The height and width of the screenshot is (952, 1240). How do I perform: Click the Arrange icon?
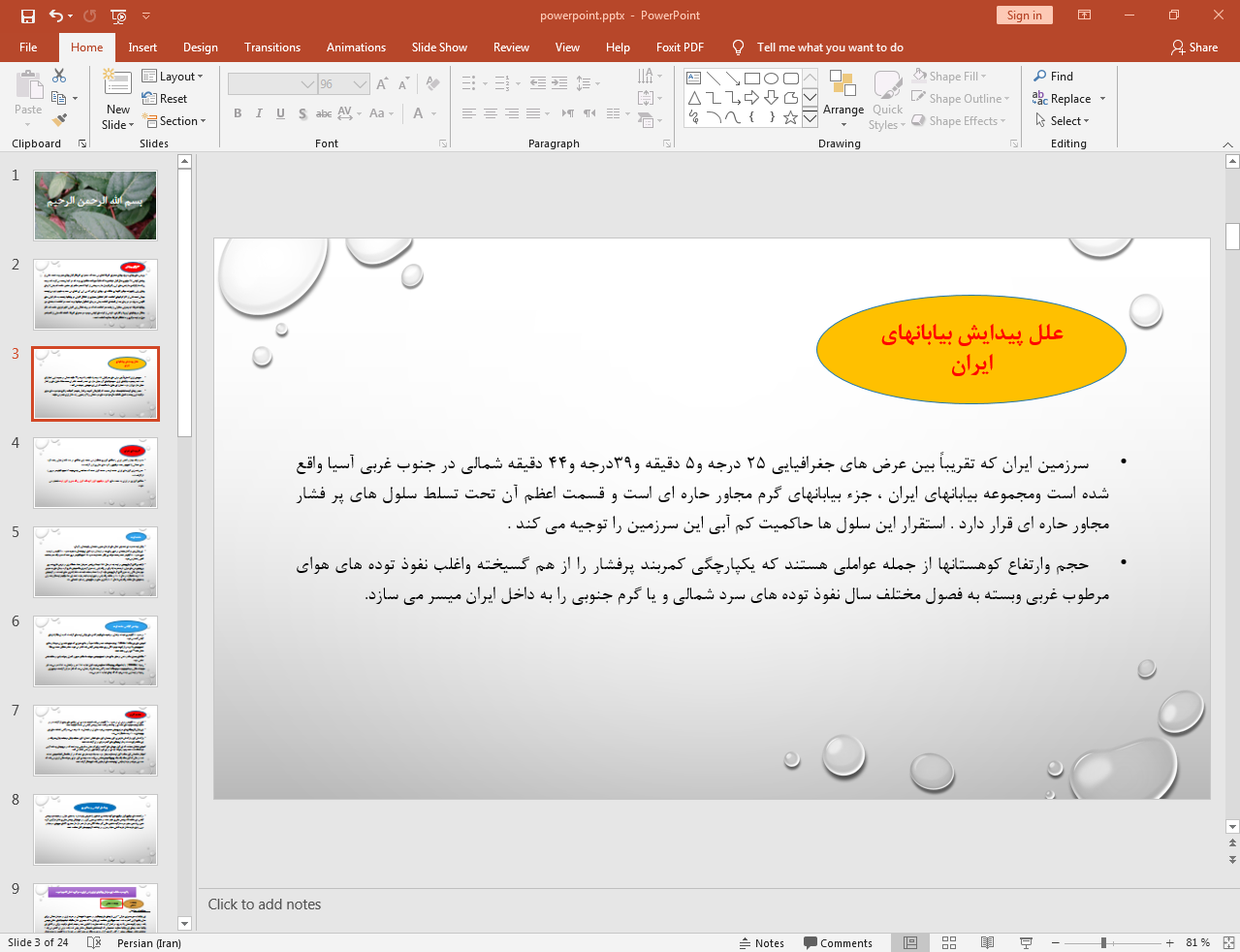click(x=843, y=99)
